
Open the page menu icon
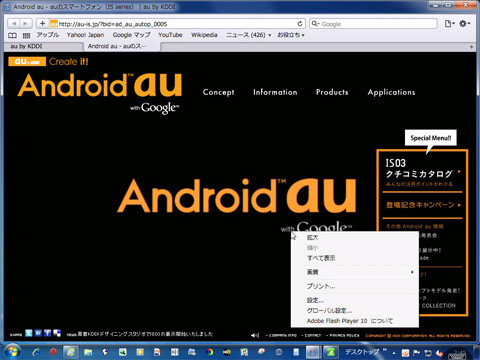449,24
